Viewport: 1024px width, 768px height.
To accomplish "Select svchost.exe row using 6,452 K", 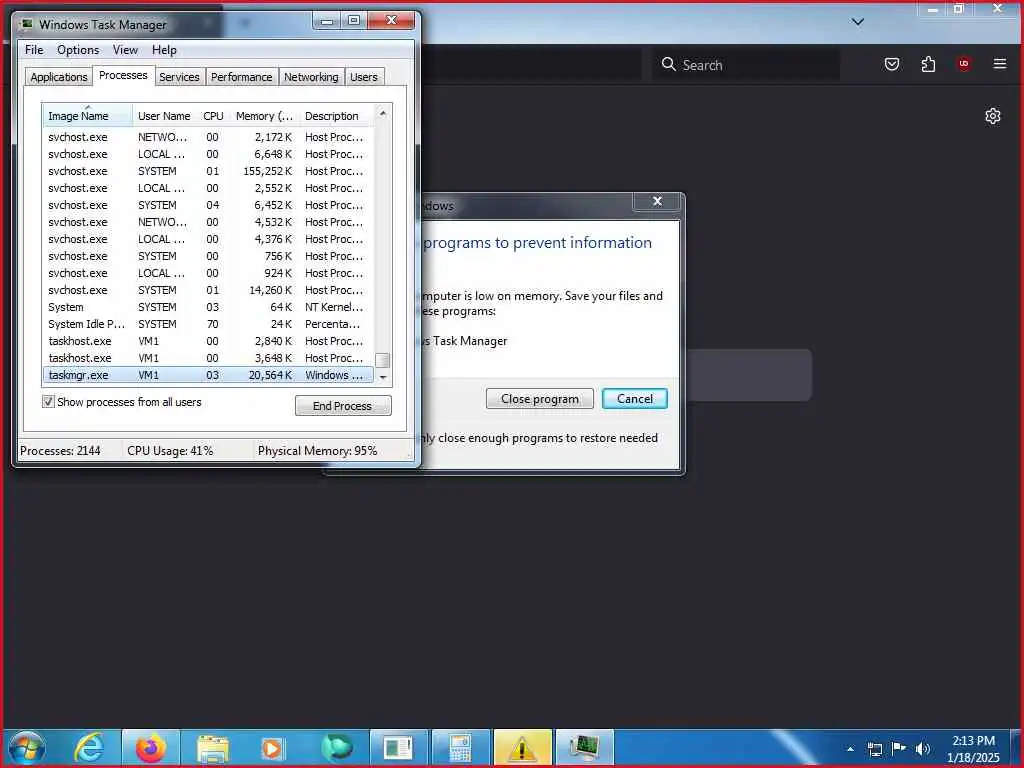I will pyautogui.click(x=208, y=205).
